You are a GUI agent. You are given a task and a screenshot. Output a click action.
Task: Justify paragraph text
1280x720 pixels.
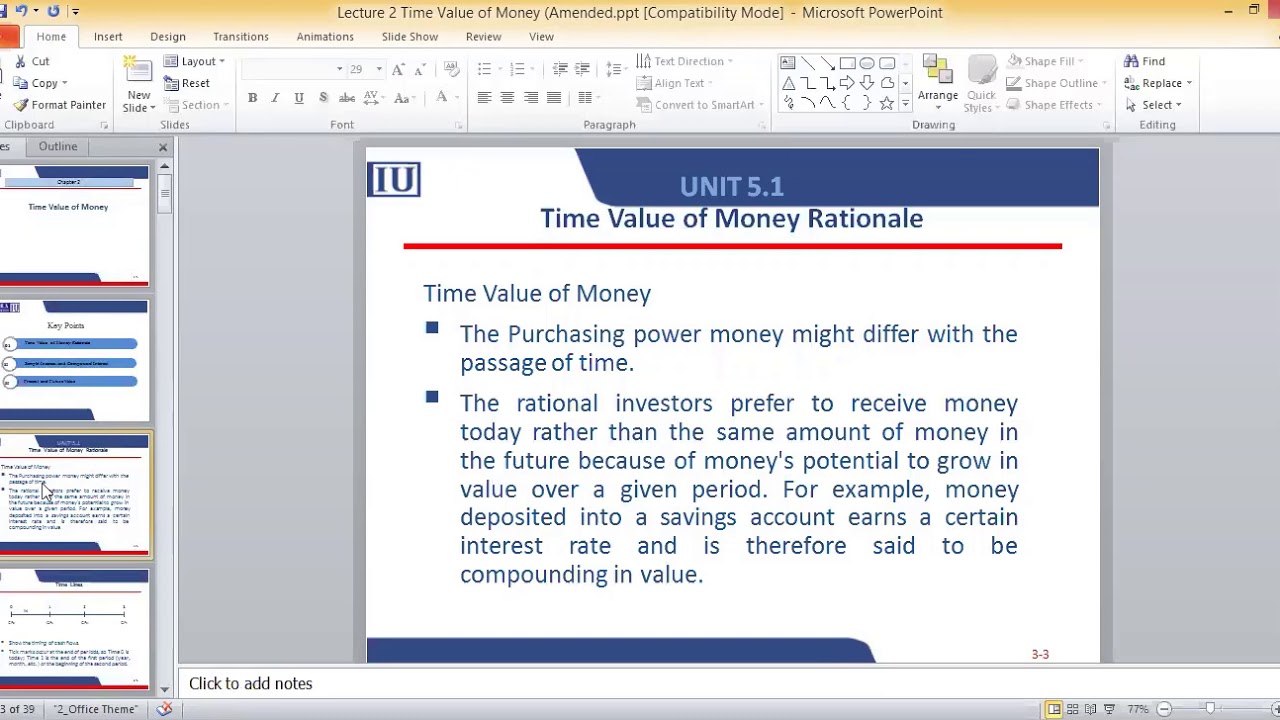554,98
